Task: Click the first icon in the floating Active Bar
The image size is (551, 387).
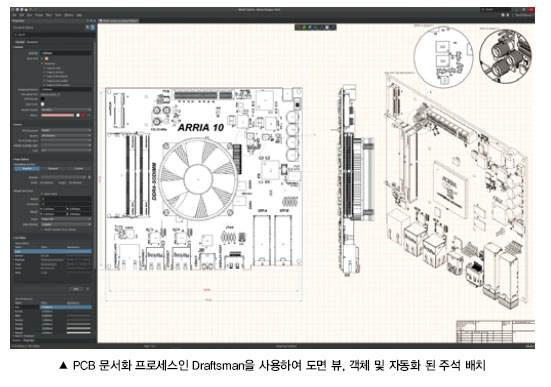Action: [299, 27]
